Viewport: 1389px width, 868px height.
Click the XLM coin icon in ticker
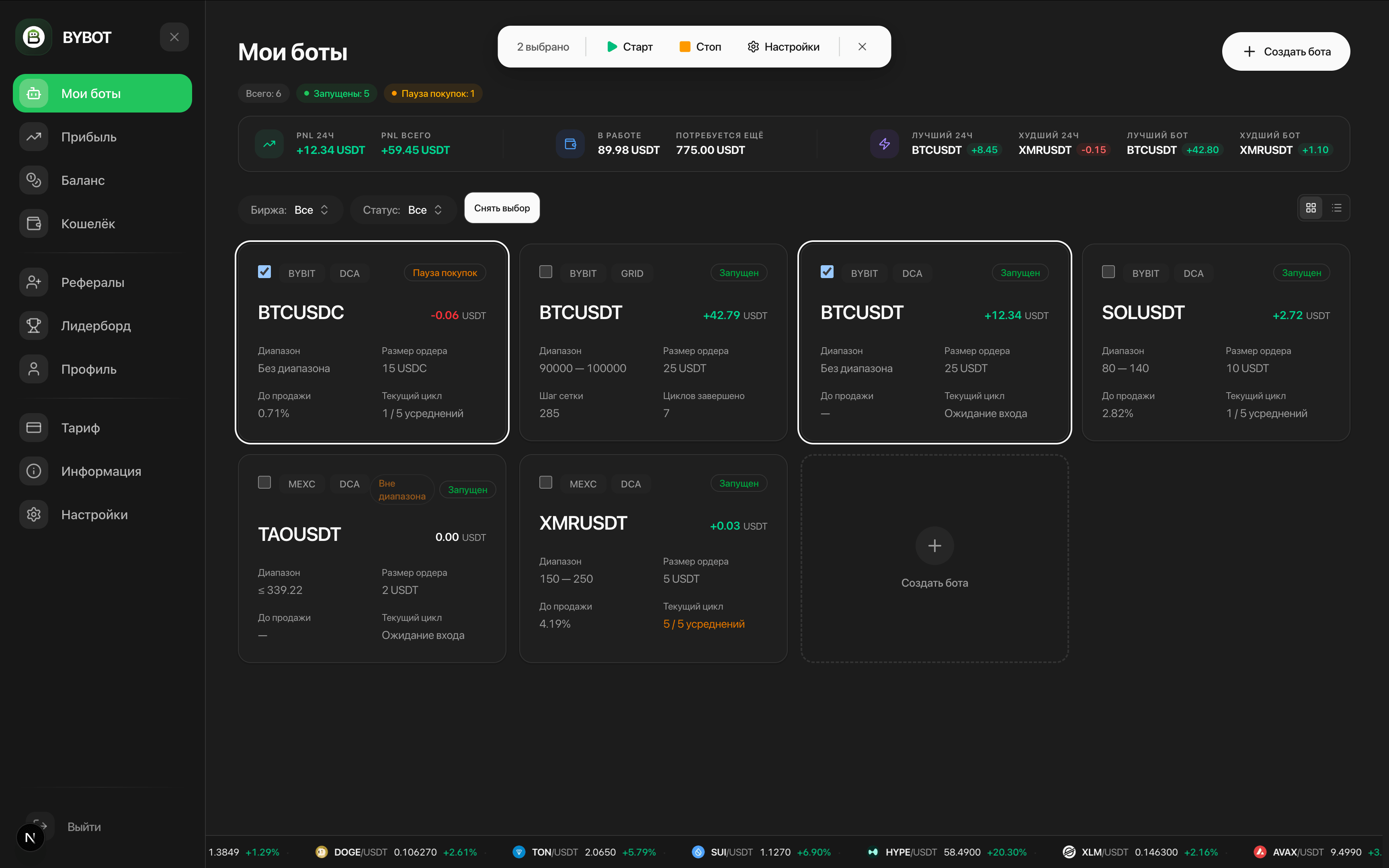[1069, 852]
